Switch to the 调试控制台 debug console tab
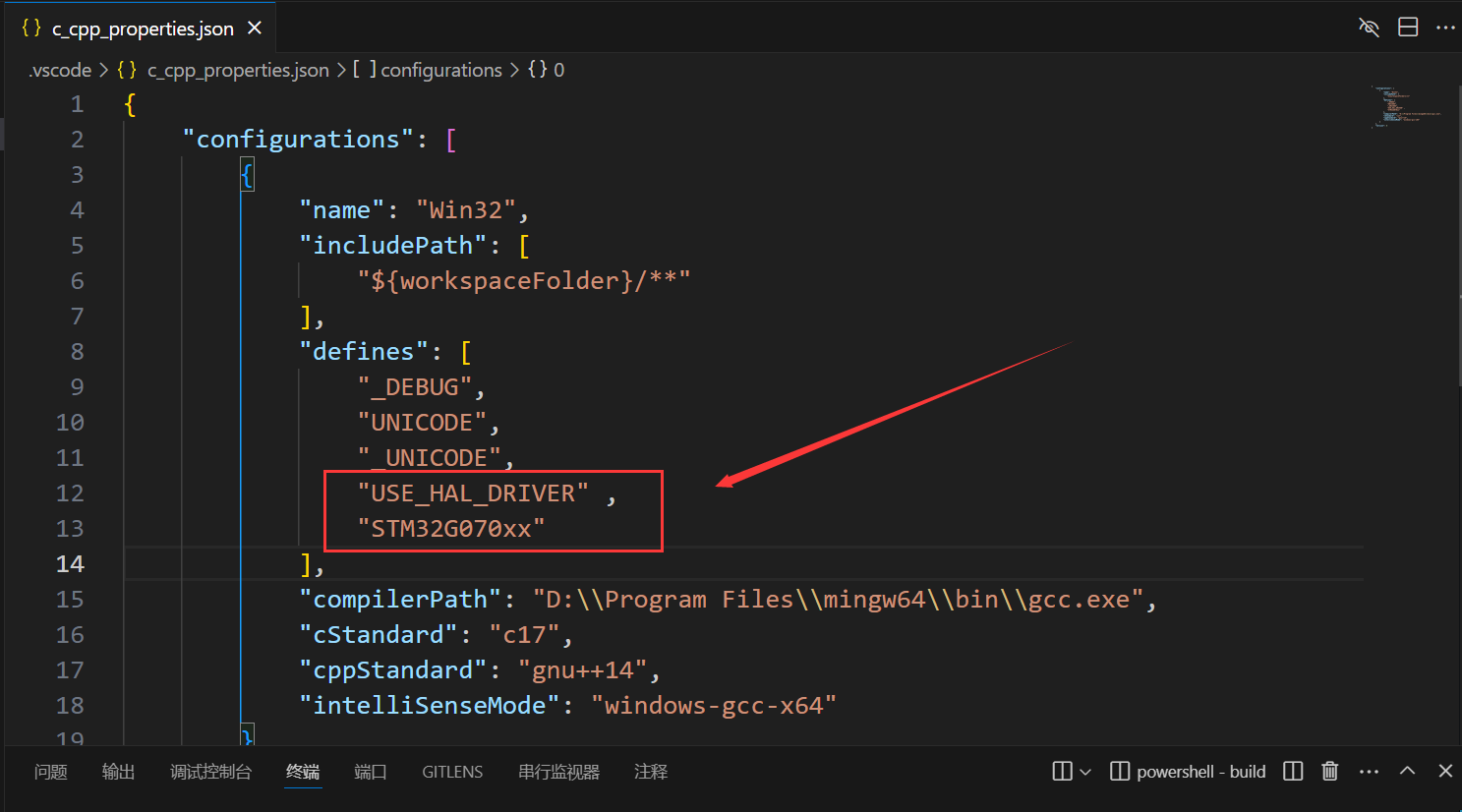1462x812 pixels. (x=210, y=772)
